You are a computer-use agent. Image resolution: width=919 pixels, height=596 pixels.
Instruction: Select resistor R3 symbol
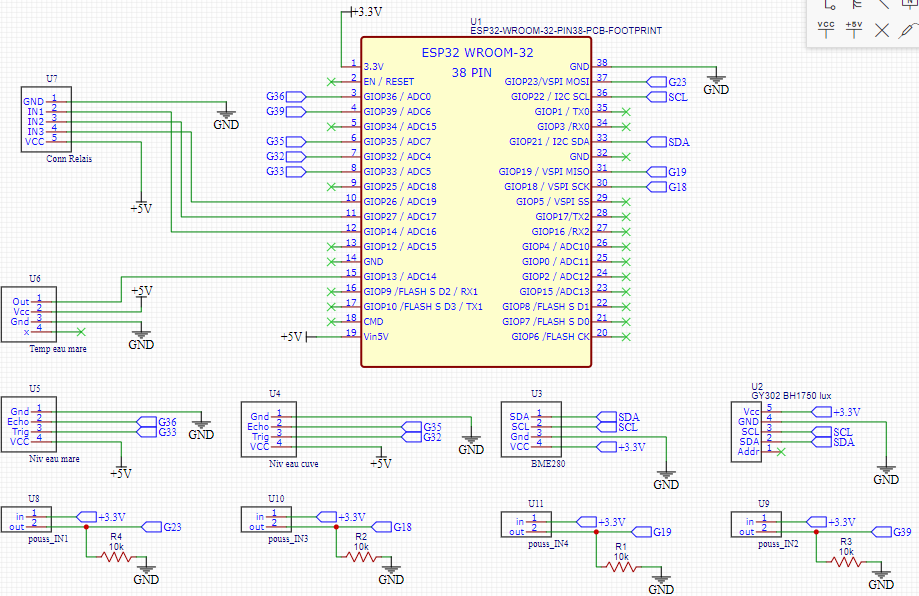pos(846,561)
